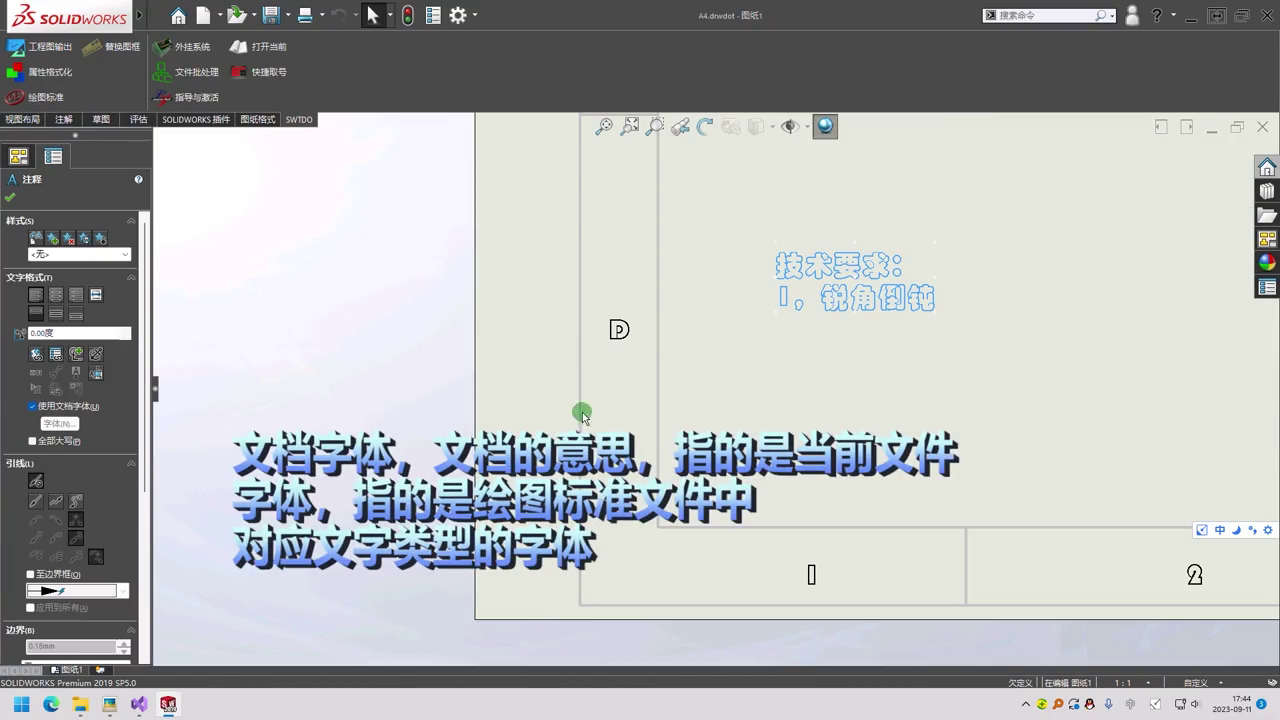1280x720 pixels.
Task: Open the Save dropdown arrow
Action: click(287, 15)
